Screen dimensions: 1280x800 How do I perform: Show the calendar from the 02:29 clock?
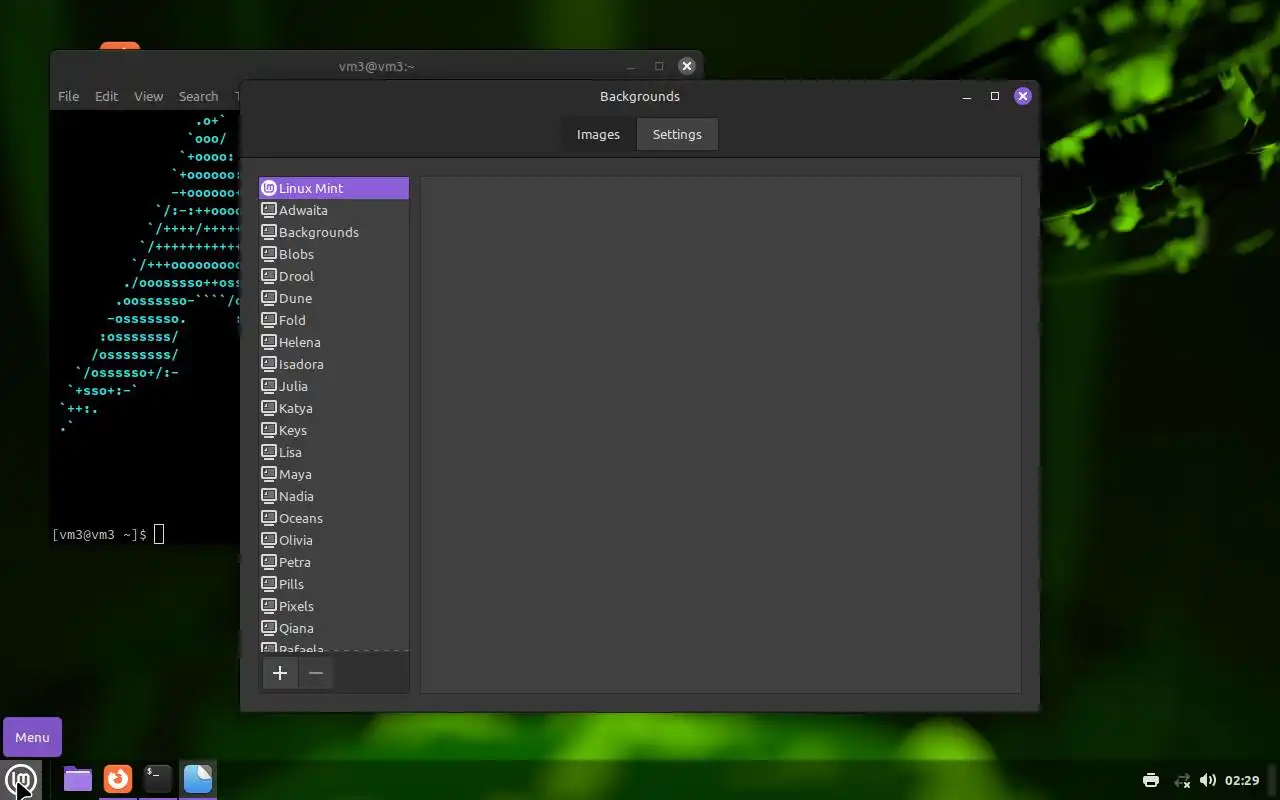click(x=1242, y=780)
